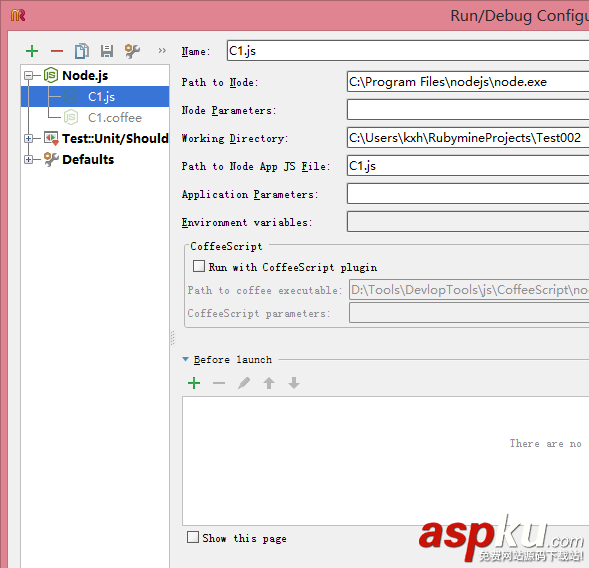Click the Test::Unit/Shoulda group icon

click(x=51, y=138)
